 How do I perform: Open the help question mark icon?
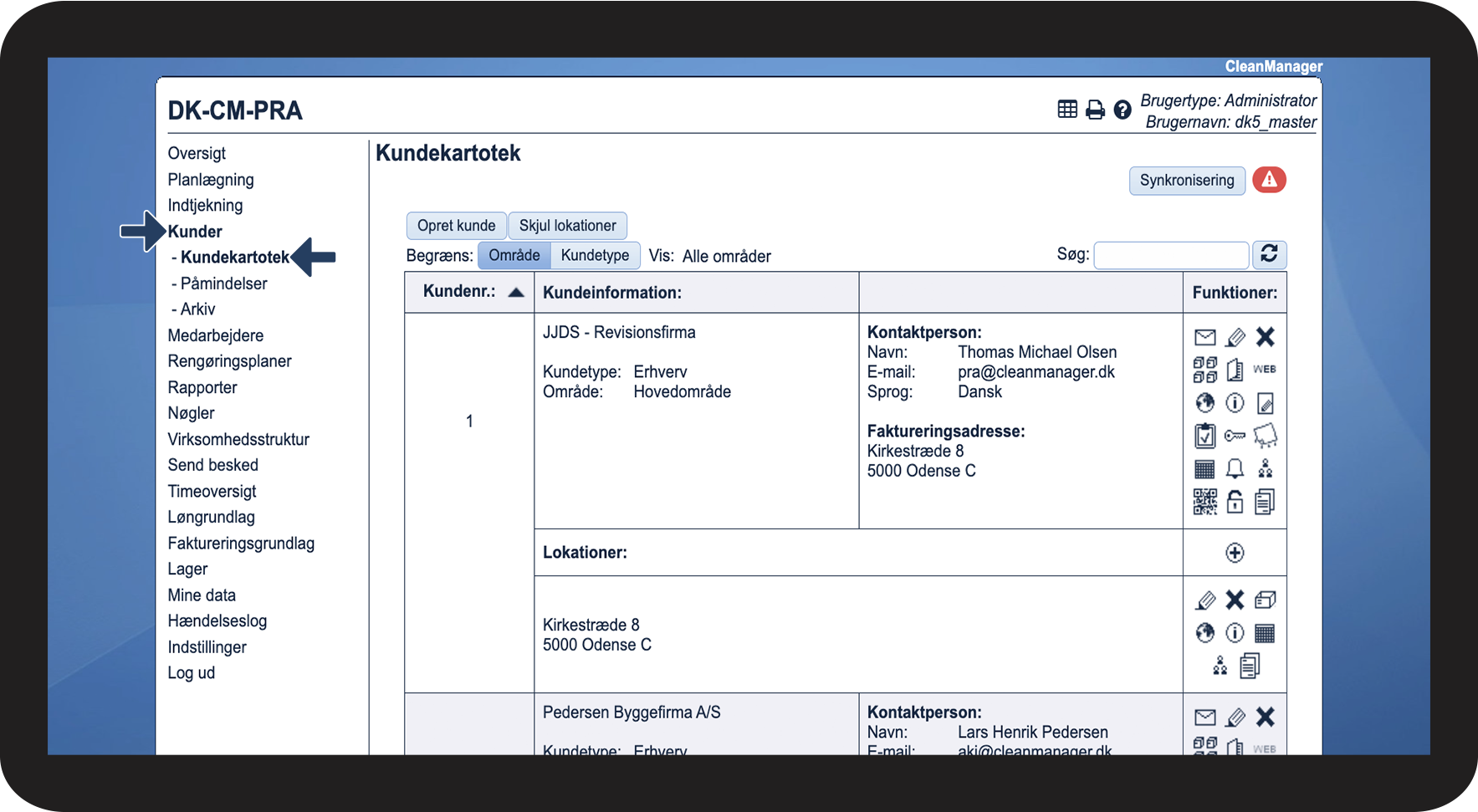click(x=1123, y=110)
